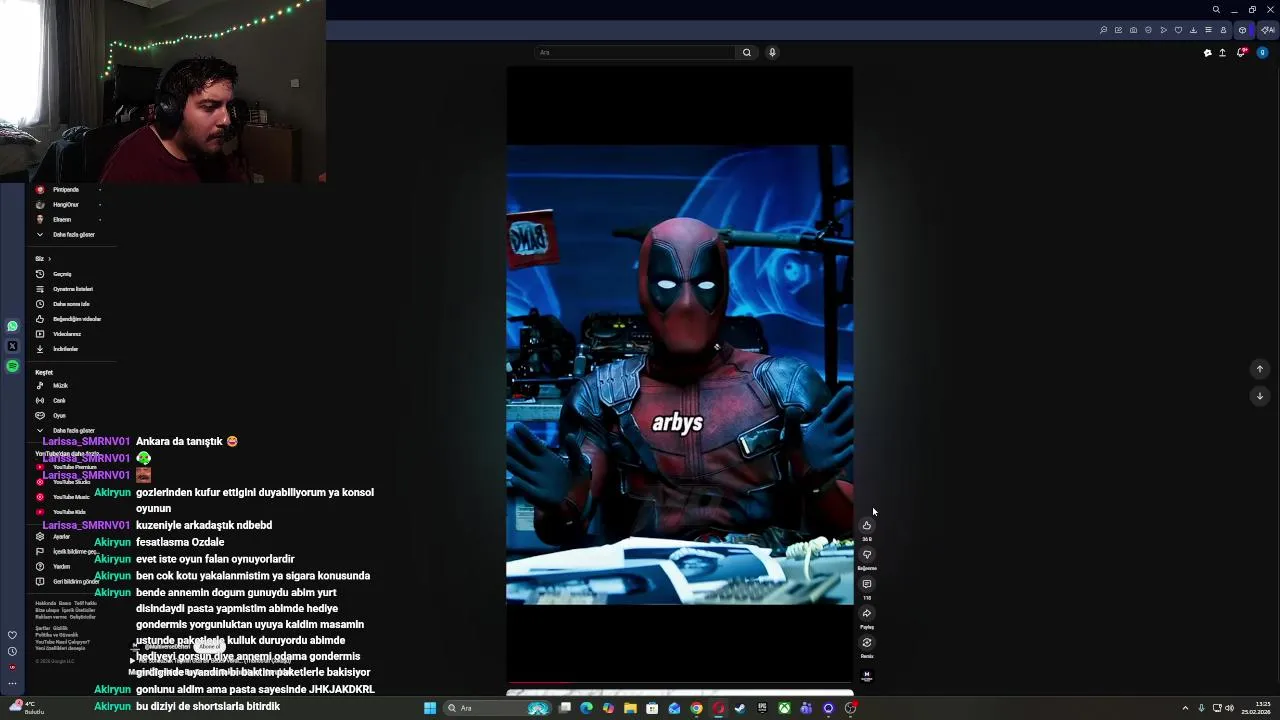The width and height of the screenshot is (1280, 720).
Task: Go to next short with down arrow
Action: pyautogui.click(x=1260, y=396)
